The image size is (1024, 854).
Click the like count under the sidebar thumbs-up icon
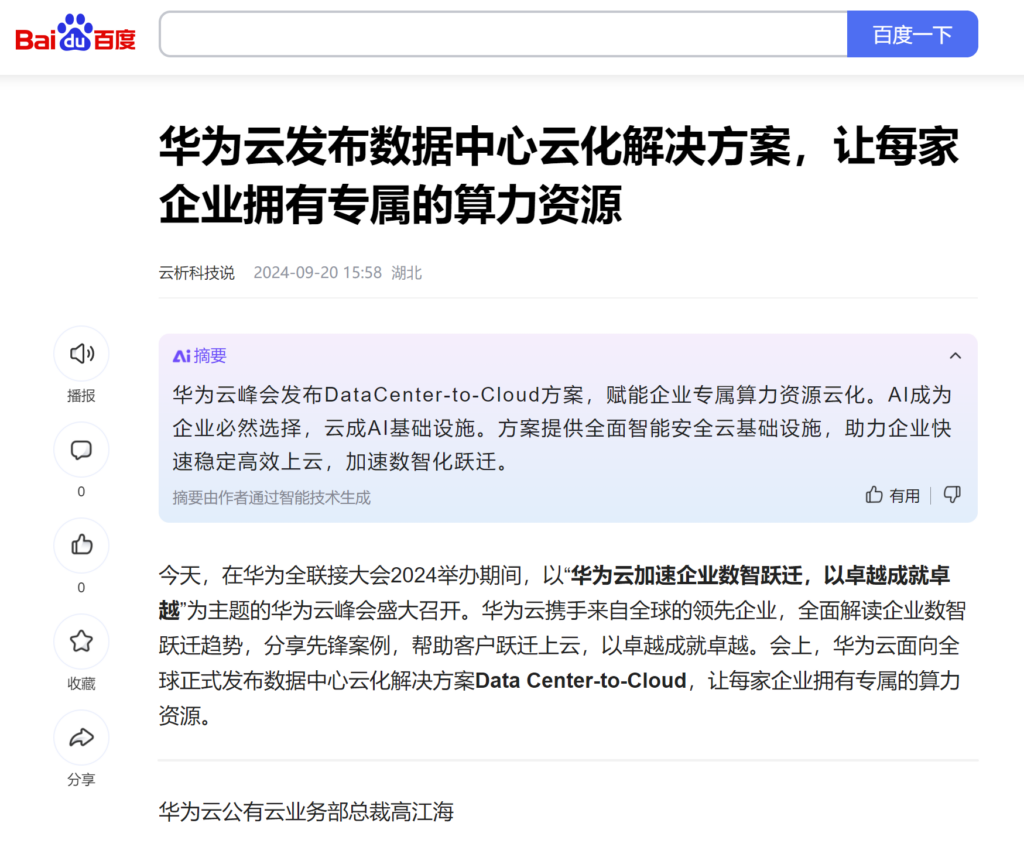81,588
